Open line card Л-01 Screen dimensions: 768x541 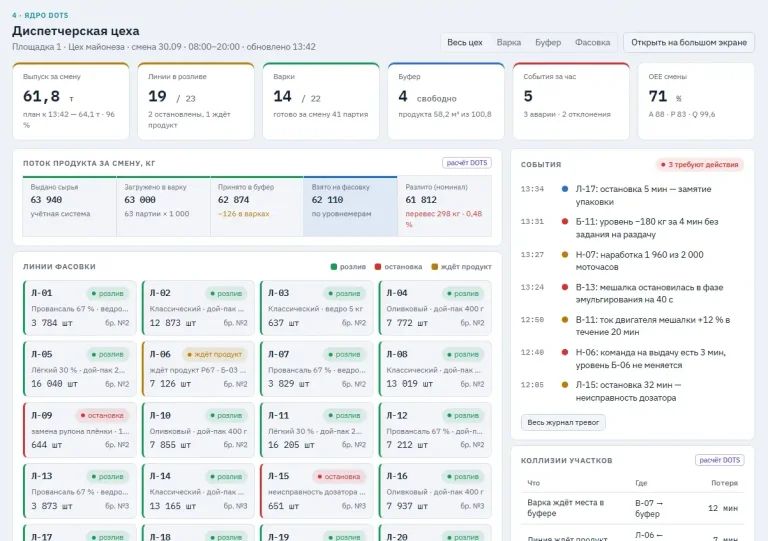click(x=80, y=308)
